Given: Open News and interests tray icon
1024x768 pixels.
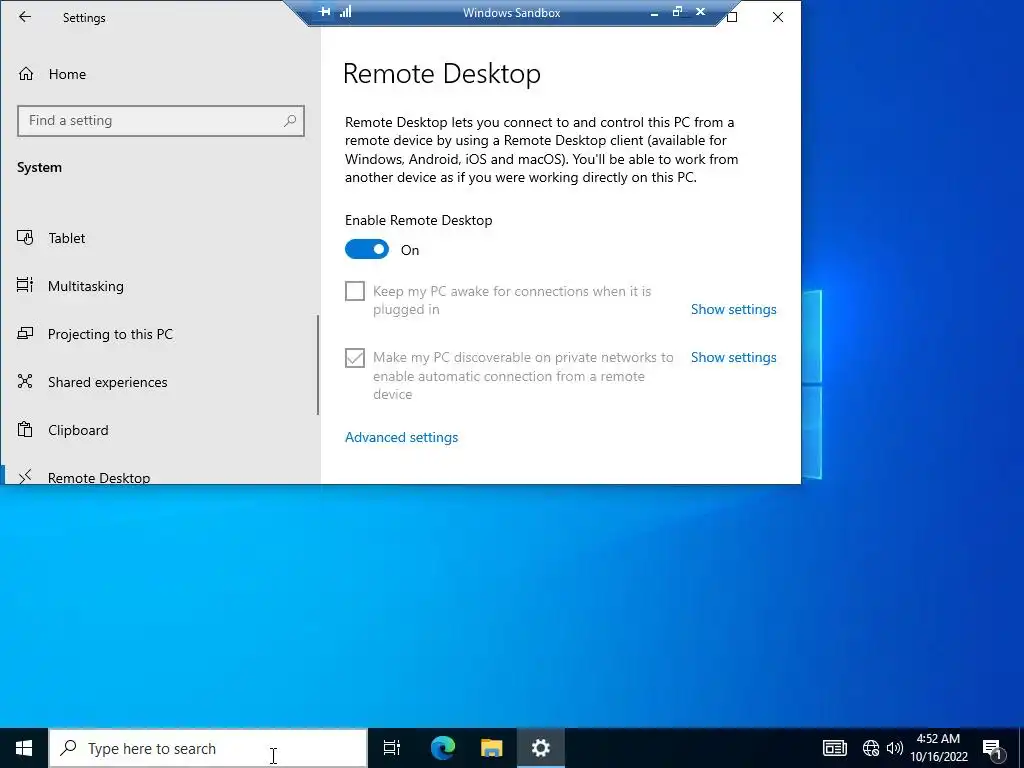Looking at the screenshot, I should tap(834, 748).
